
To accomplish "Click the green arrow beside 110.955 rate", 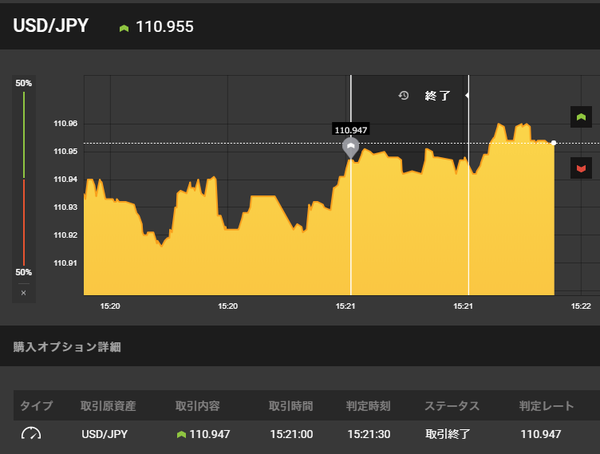I will [124, 28].
